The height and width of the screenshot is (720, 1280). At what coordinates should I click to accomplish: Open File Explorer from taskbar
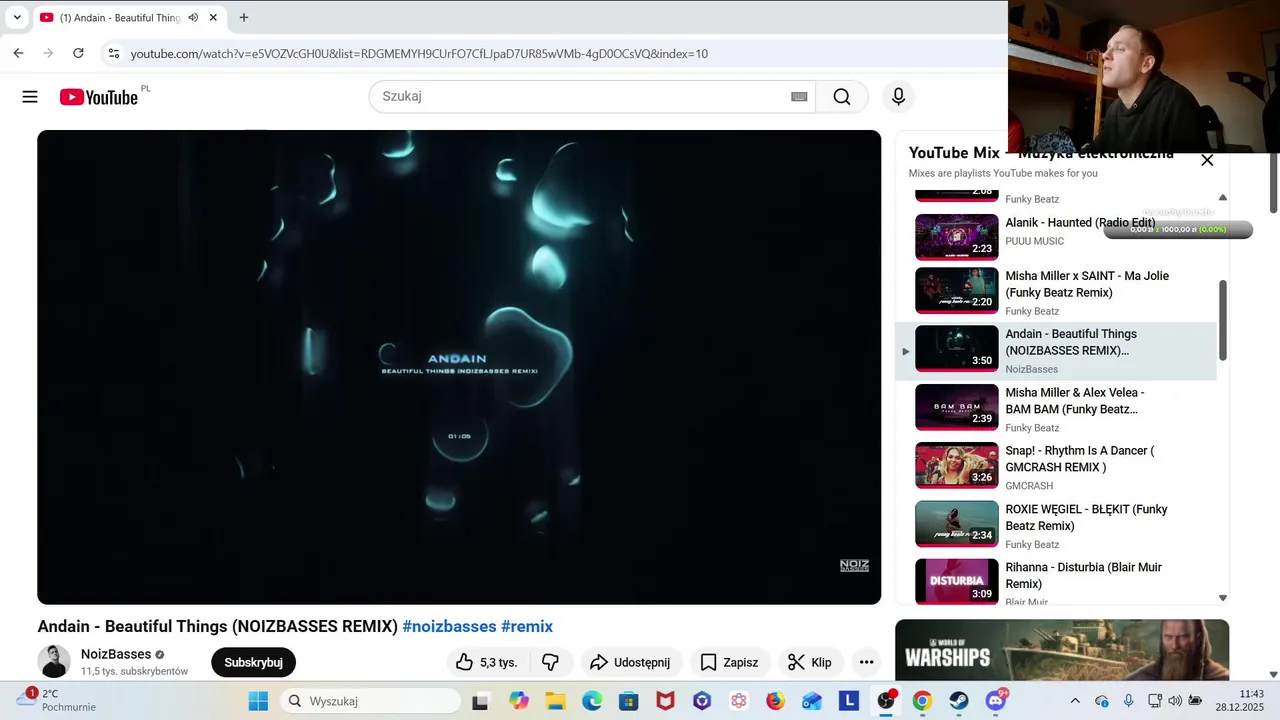555,701
